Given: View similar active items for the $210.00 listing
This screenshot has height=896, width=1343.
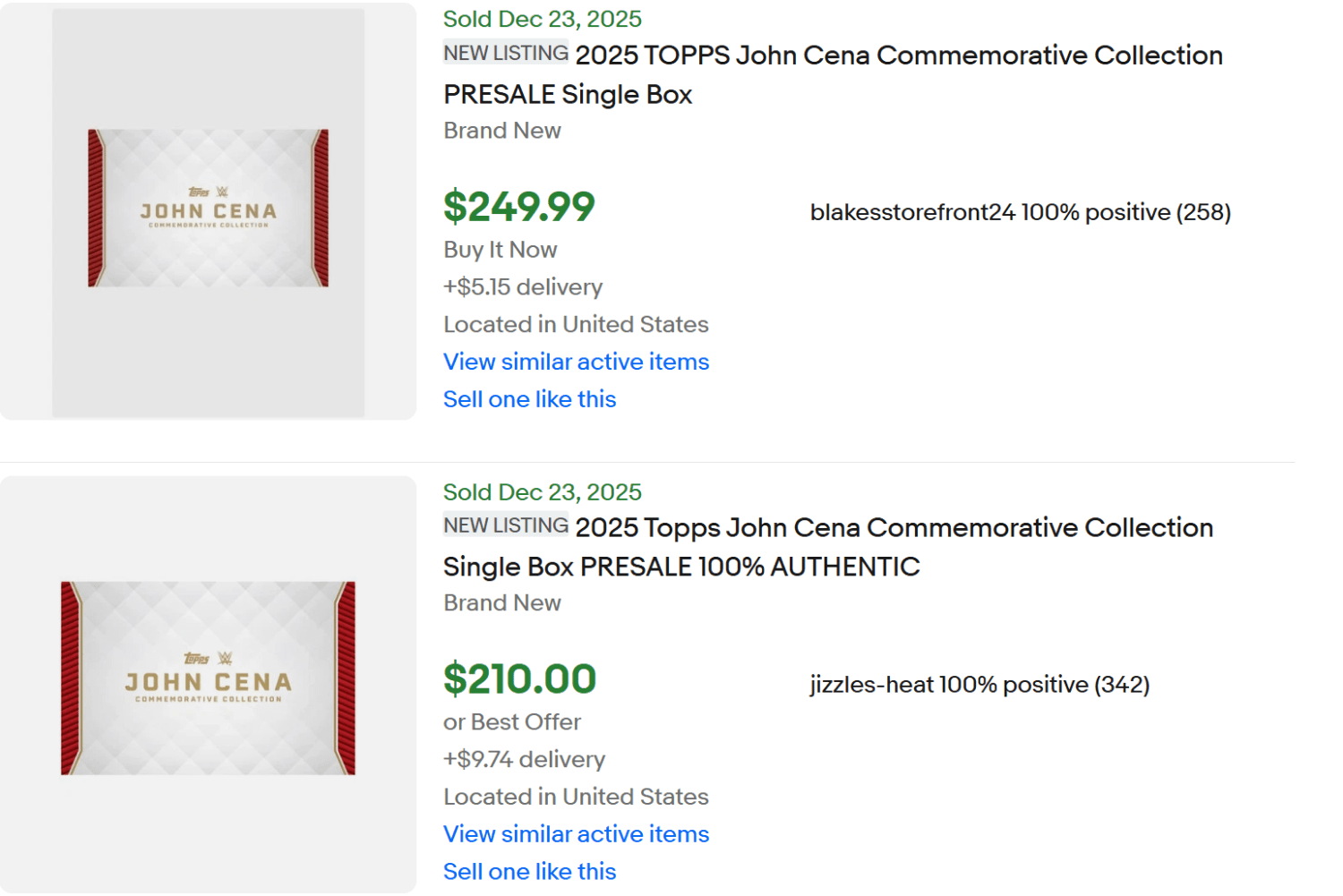Looking at the screenshot, I should (576, 834).
